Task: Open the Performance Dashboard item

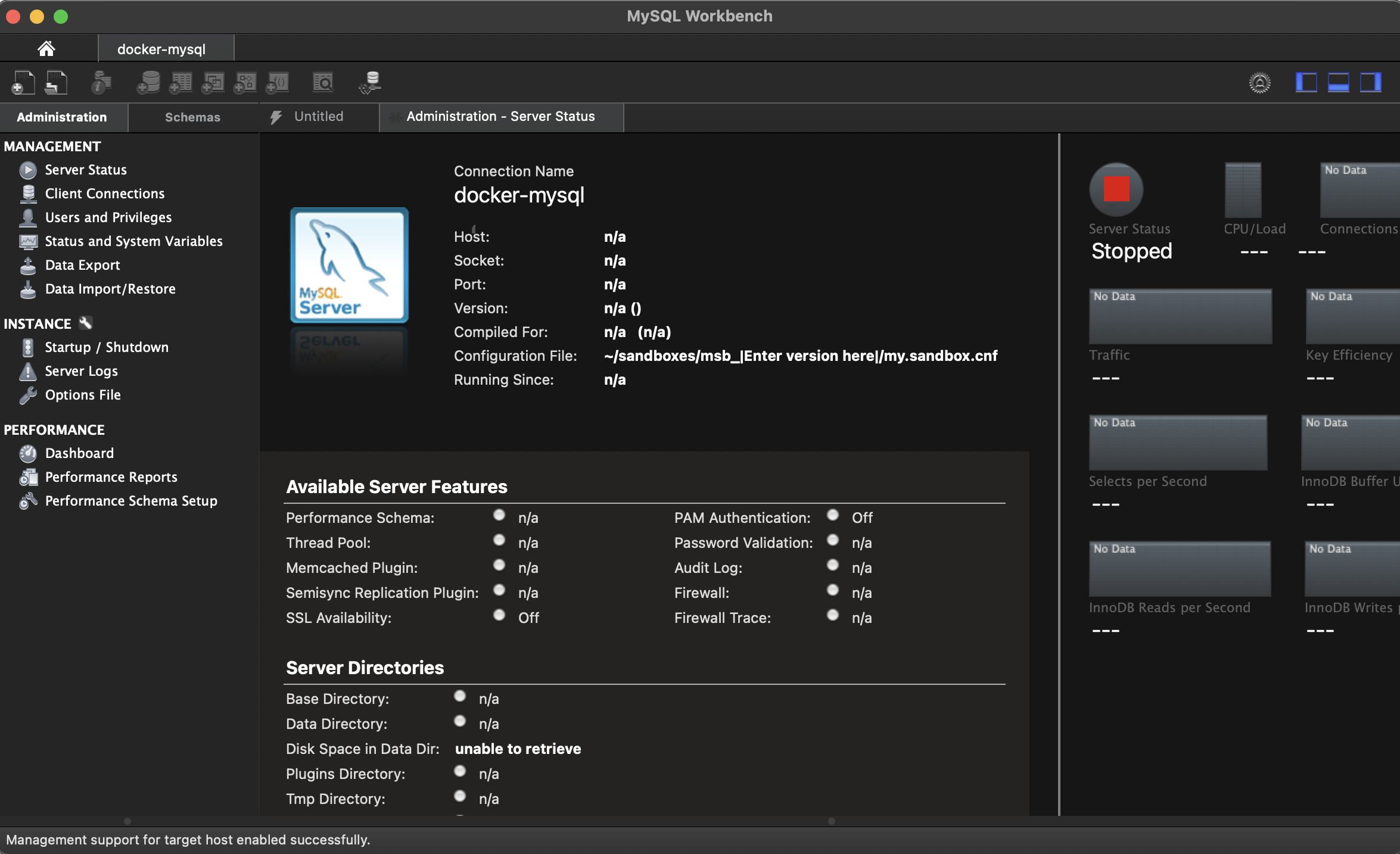Action: 79,453
